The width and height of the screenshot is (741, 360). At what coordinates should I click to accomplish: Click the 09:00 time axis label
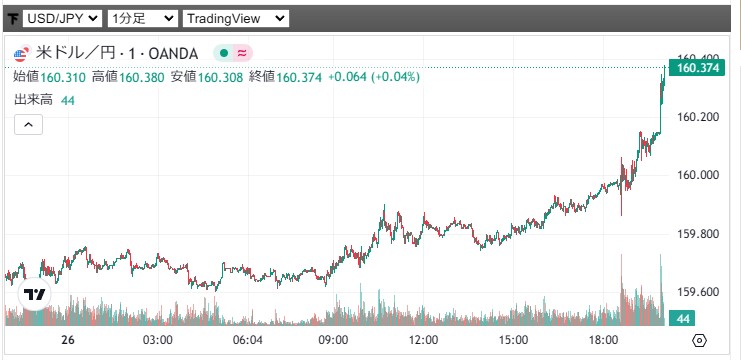pos(334,340)
